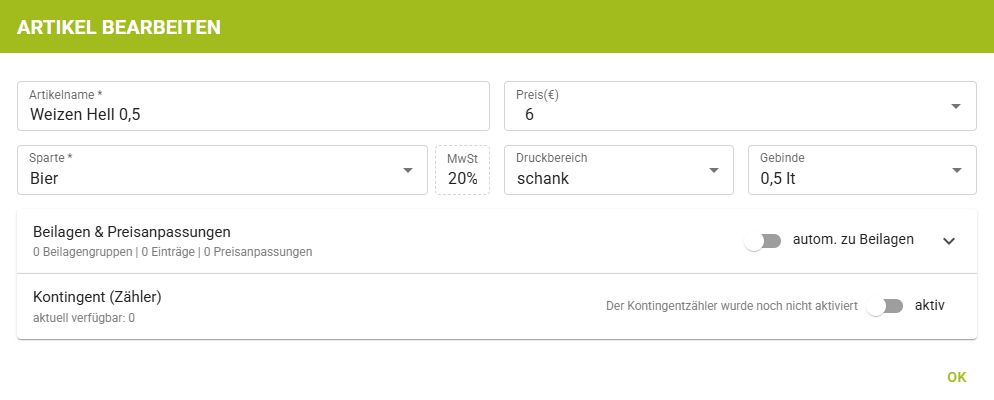Click the MwSt 20% box
This screenshot has height=400, width=994.
pos(462,171)
